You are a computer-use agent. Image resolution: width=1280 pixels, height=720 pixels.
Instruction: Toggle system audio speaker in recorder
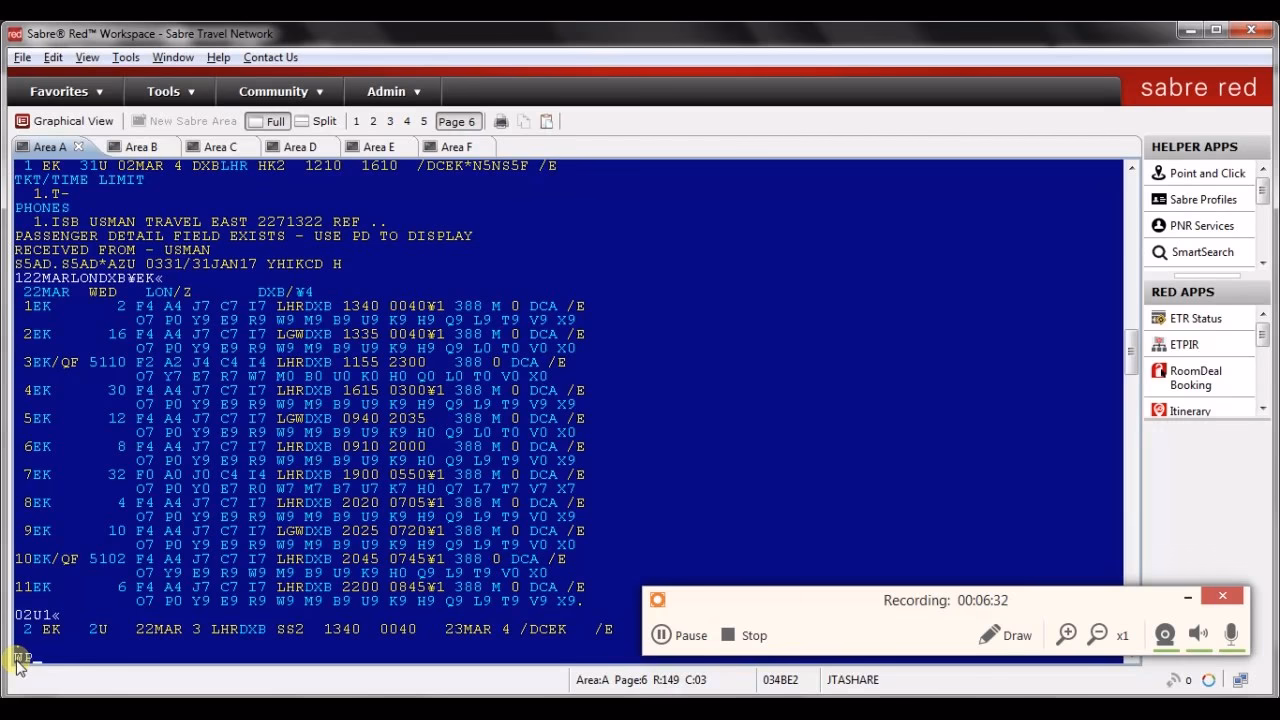1198,634
